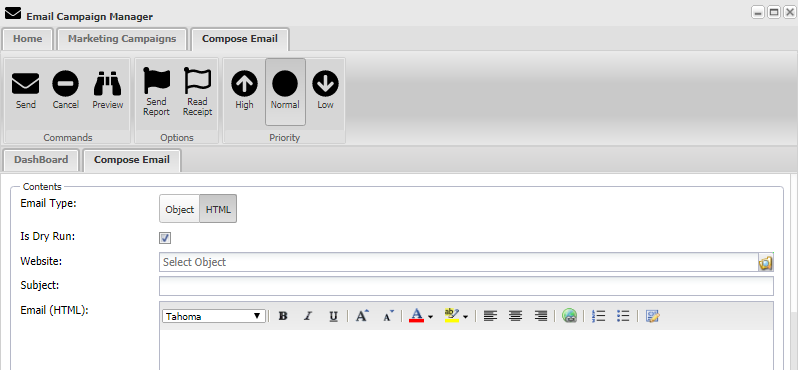Align text right in editor
Screen dimensions: 798x370
point(540,316)
